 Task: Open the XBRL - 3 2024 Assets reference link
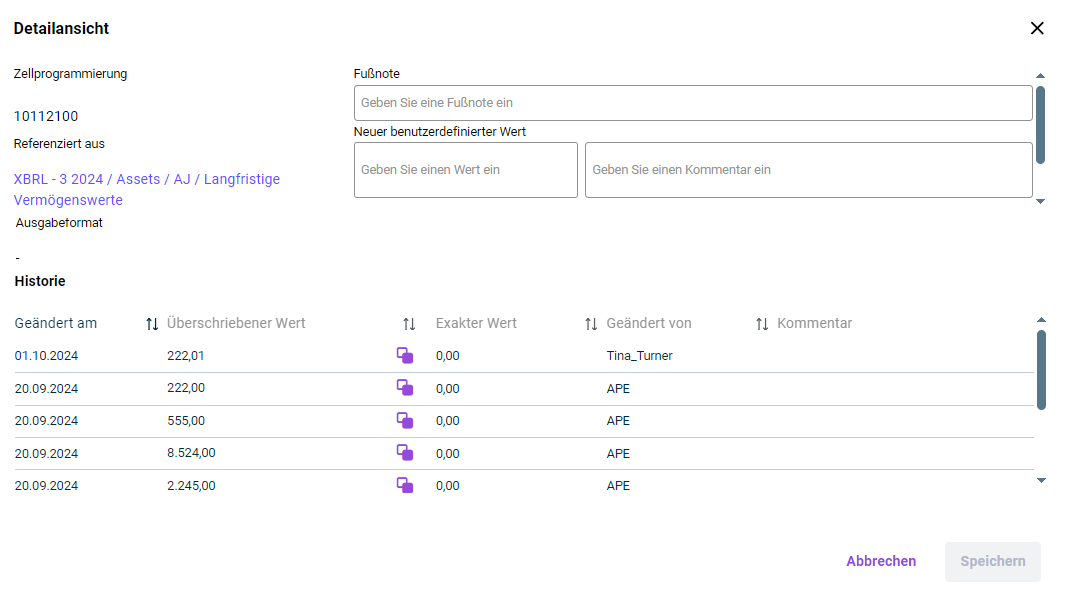click(147, 190)
